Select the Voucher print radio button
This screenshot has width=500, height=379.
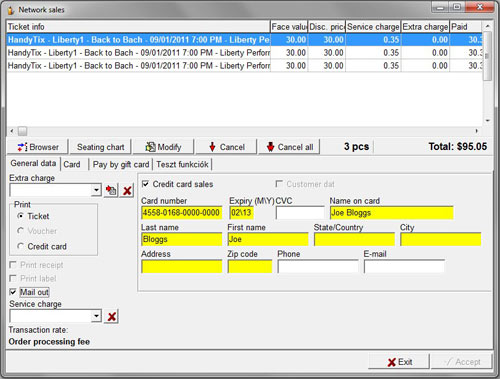tap(21, 231)
